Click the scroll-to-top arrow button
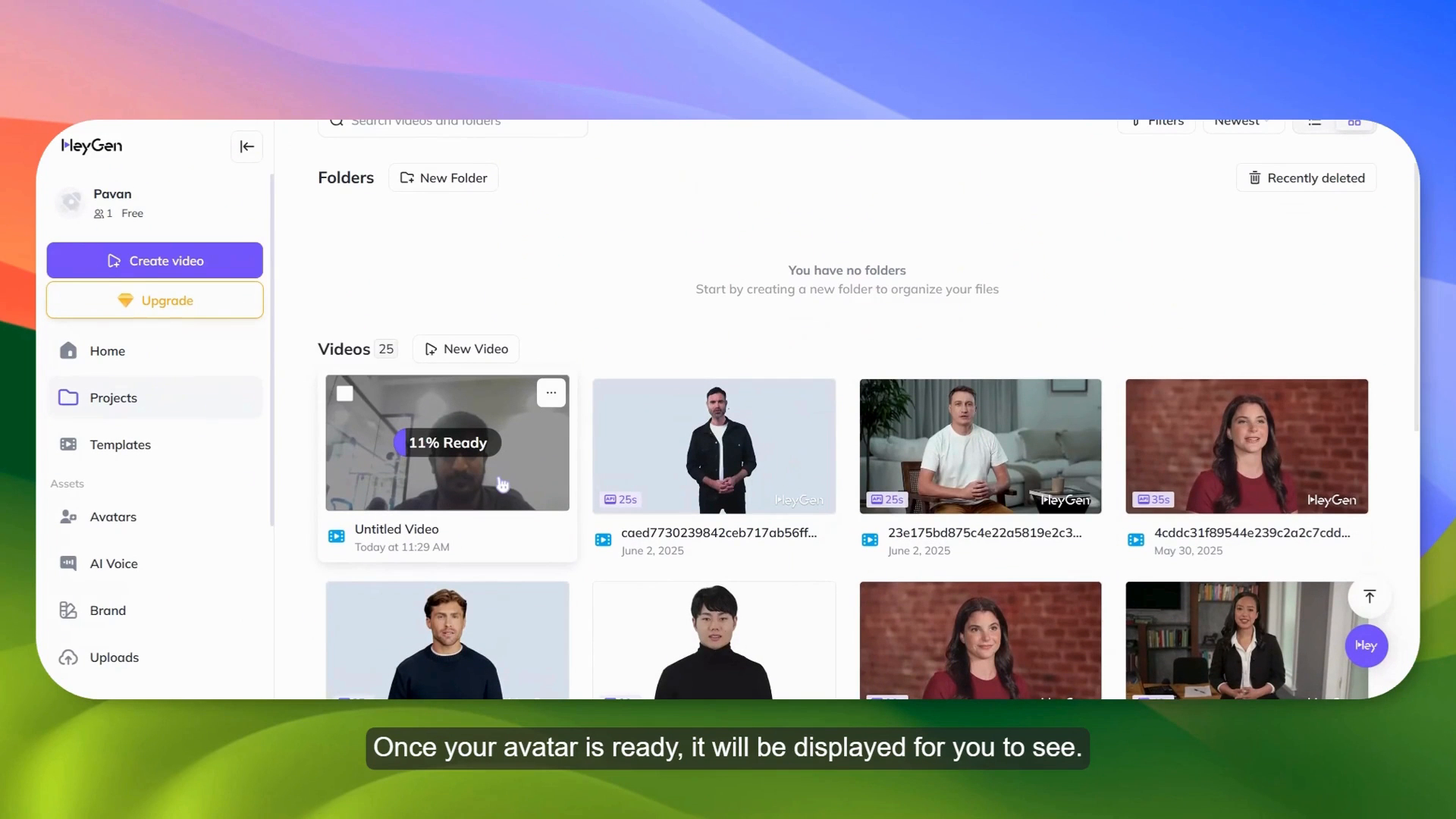 coord(1369,596)
